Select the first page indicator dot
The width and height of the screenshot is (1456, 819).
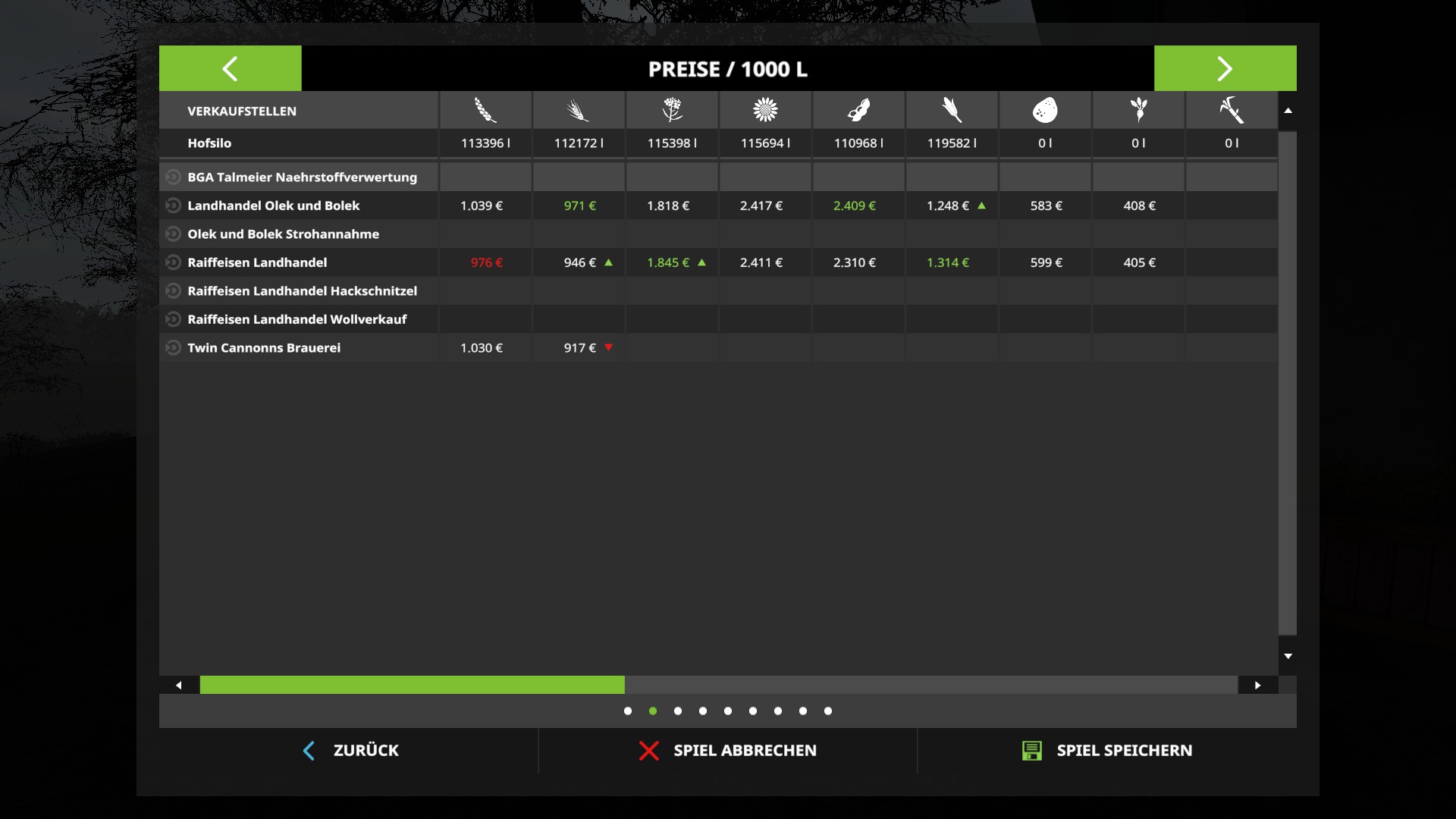click(628, 711)
